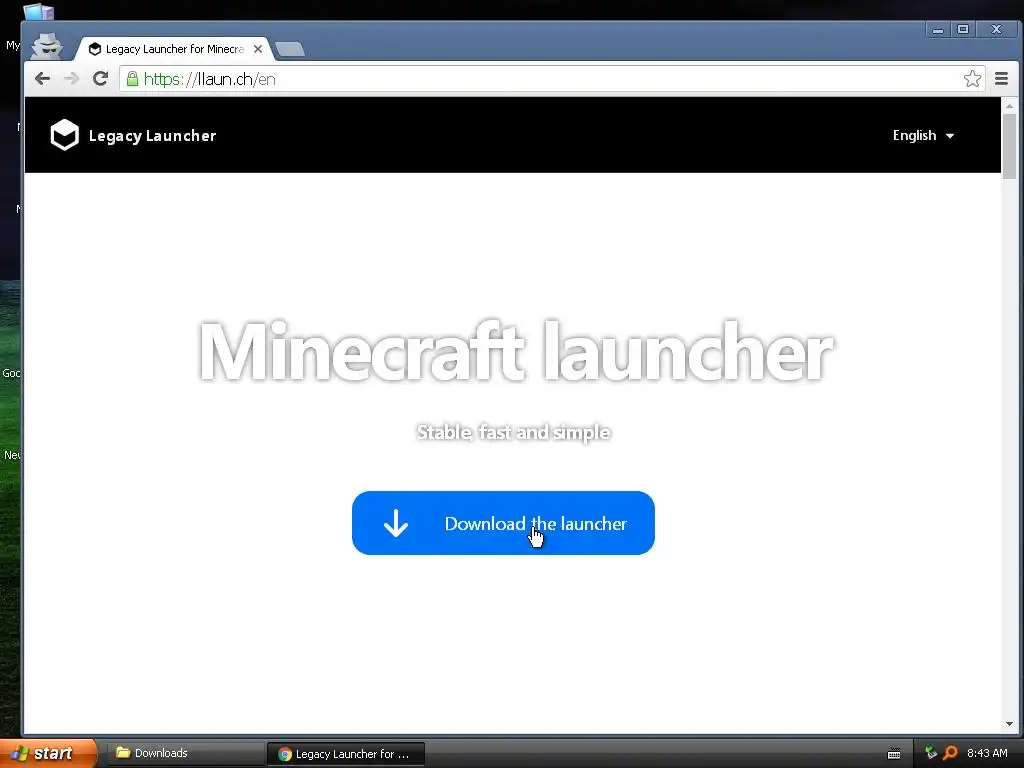
Task: Click the Stable, fast and simple subtitle
Action: pyautogui.click(x=513, y=432)
